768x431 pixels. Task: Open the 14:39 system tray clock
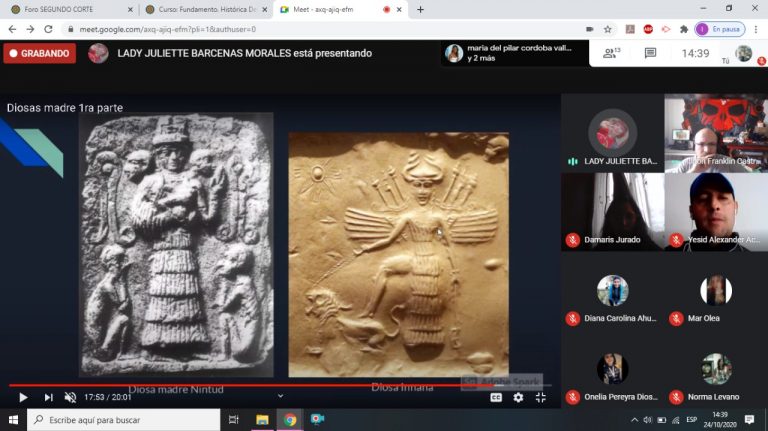pos(720,420)
